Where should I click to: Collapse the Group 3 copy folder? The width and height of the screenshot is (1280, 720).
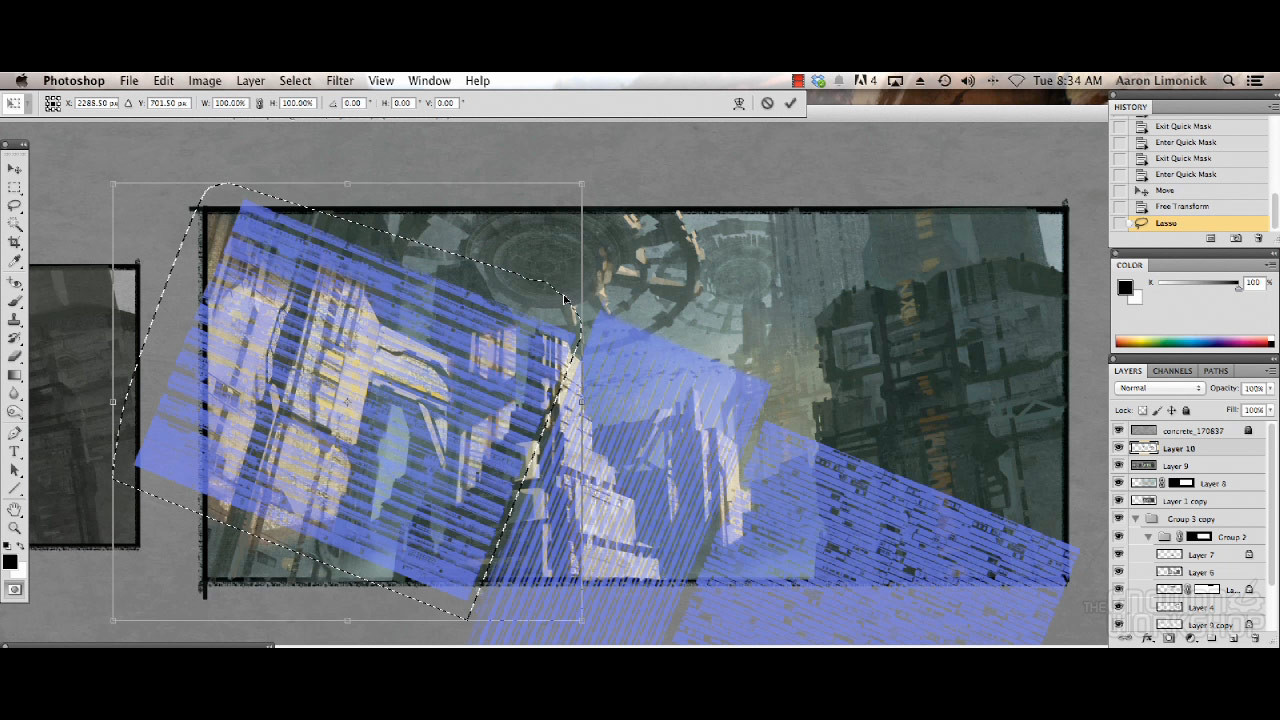(1136, 519)
